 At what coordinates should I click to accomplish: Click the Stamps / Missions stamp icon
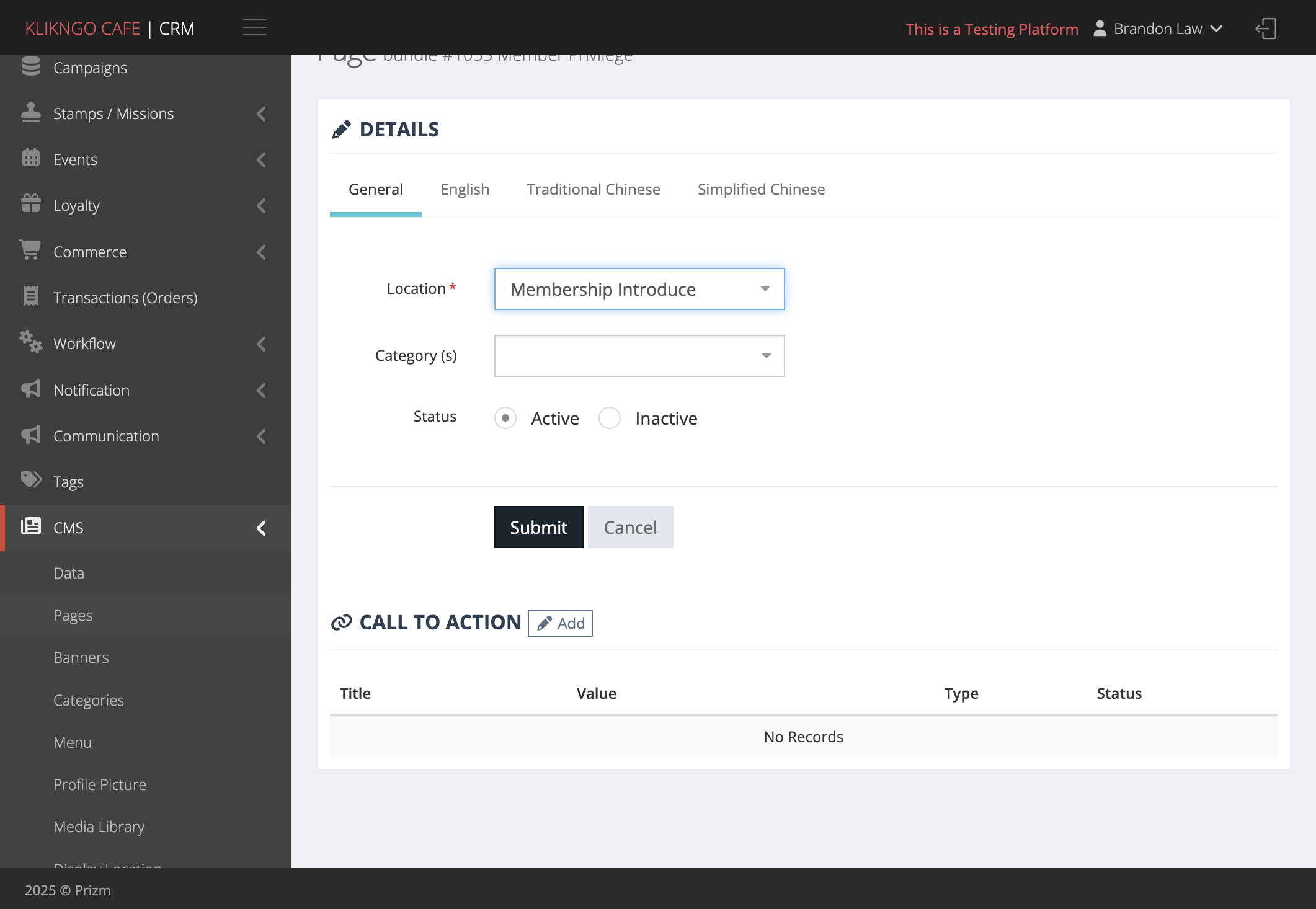coord(31,112)
